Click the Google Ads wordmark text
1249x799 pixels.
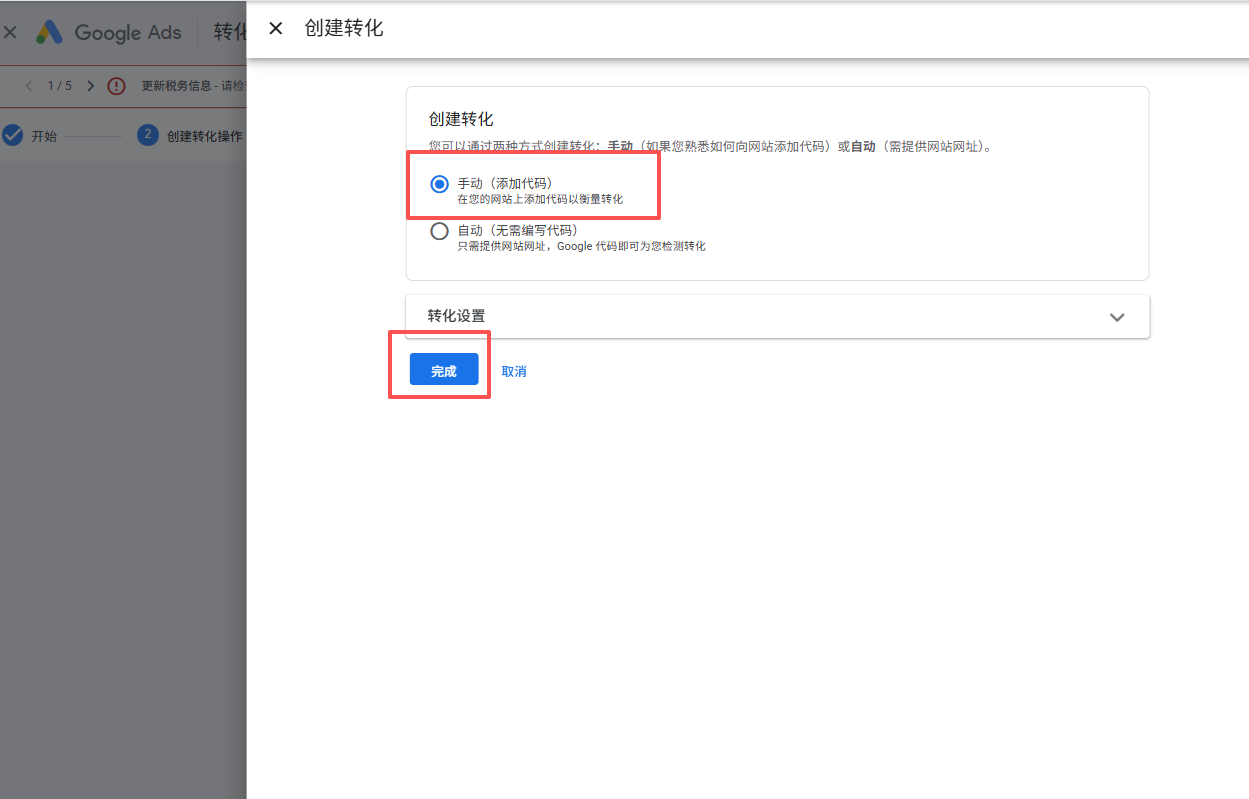tap(128, 32)
